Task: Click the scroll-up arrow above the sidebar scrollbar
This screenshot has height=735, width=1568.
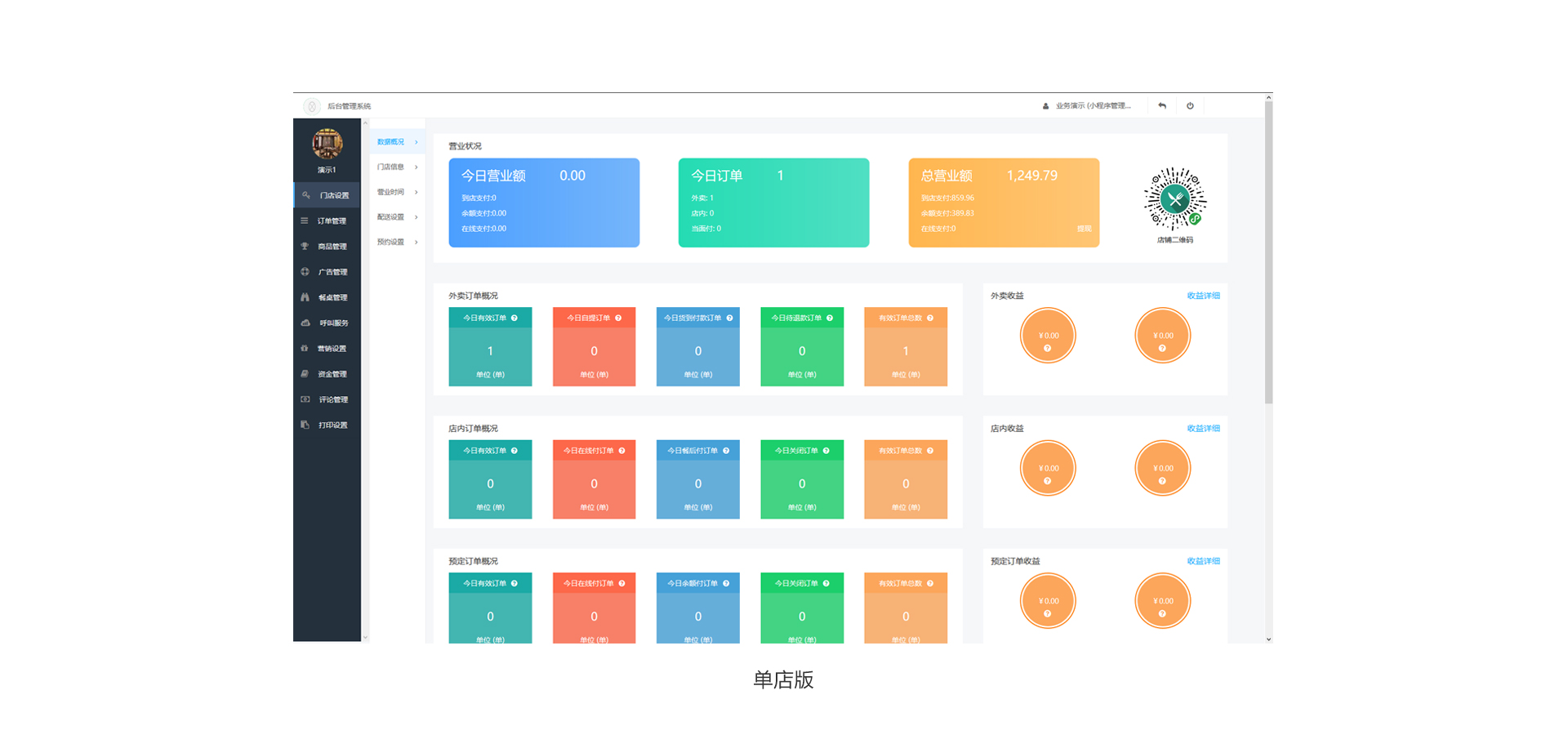Action: point(365,123)
